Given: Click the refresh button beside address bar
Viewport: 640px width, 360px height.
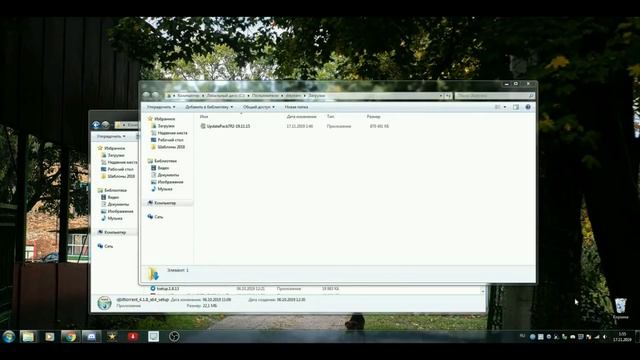Looking at the screenshot, I should tap(449, 96).
